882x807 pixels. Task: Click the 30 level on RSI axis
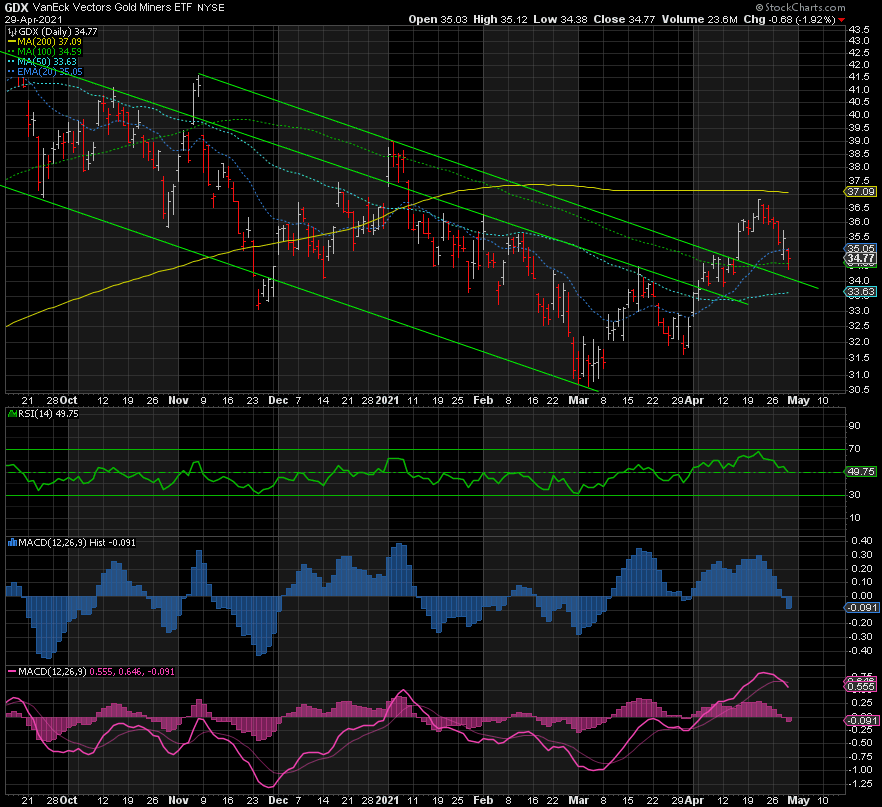pyautogui.click(x=854, y=495)
